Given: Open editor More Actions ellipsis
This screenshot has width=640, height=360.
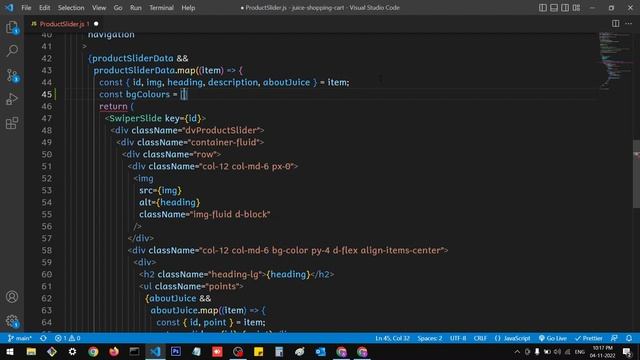Looking at the screenshot, I should (629, 24).
